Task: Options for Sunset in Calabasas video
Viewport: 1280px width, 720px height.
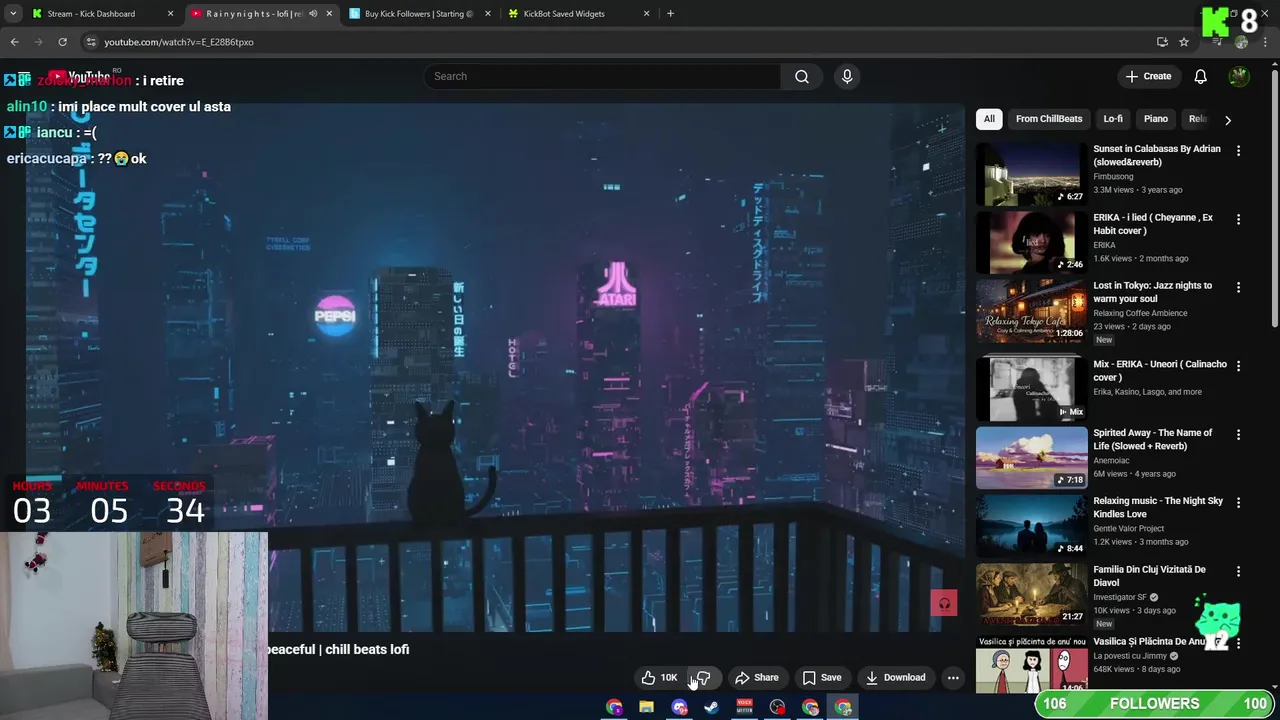Action: pos(1238,151)
